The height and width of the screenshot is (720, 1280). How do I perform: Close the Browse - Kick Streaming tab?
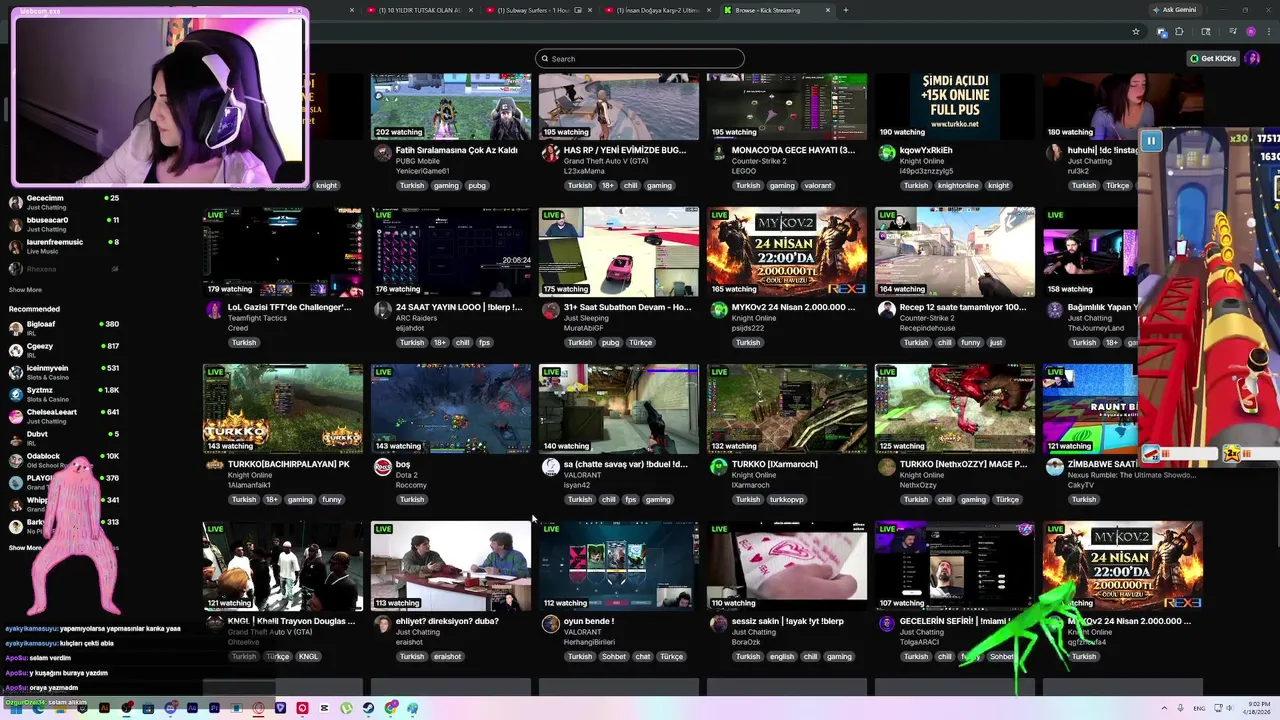point(828,10)
